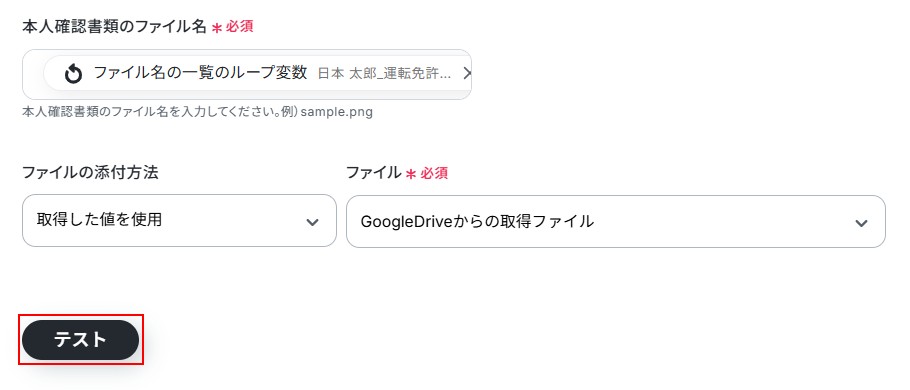This screenshot has width=910, height=390.
Task: Click the ファイルの添付方法 label
Action: 90,172
